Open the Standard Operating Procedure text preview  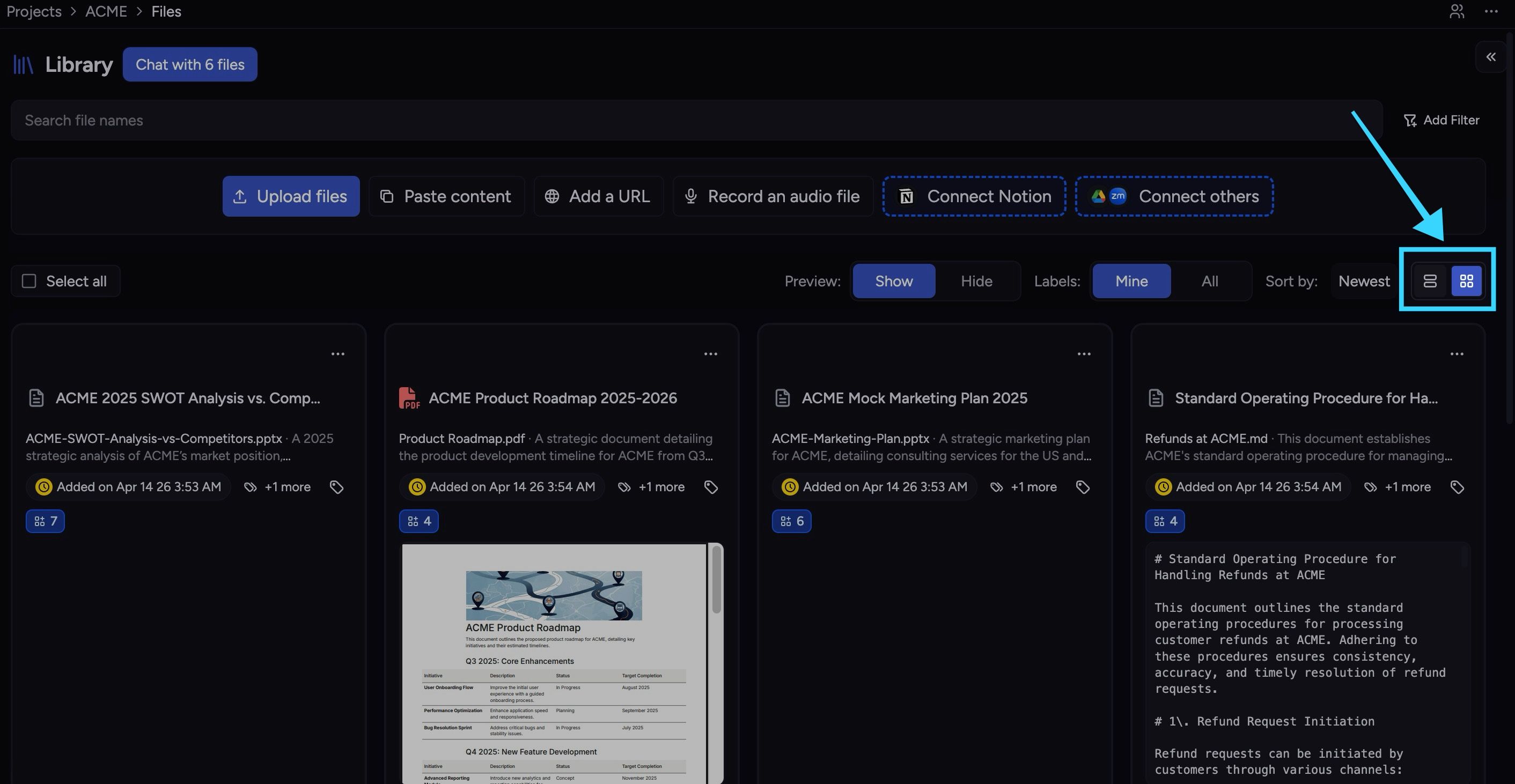tap(1307, 663)
